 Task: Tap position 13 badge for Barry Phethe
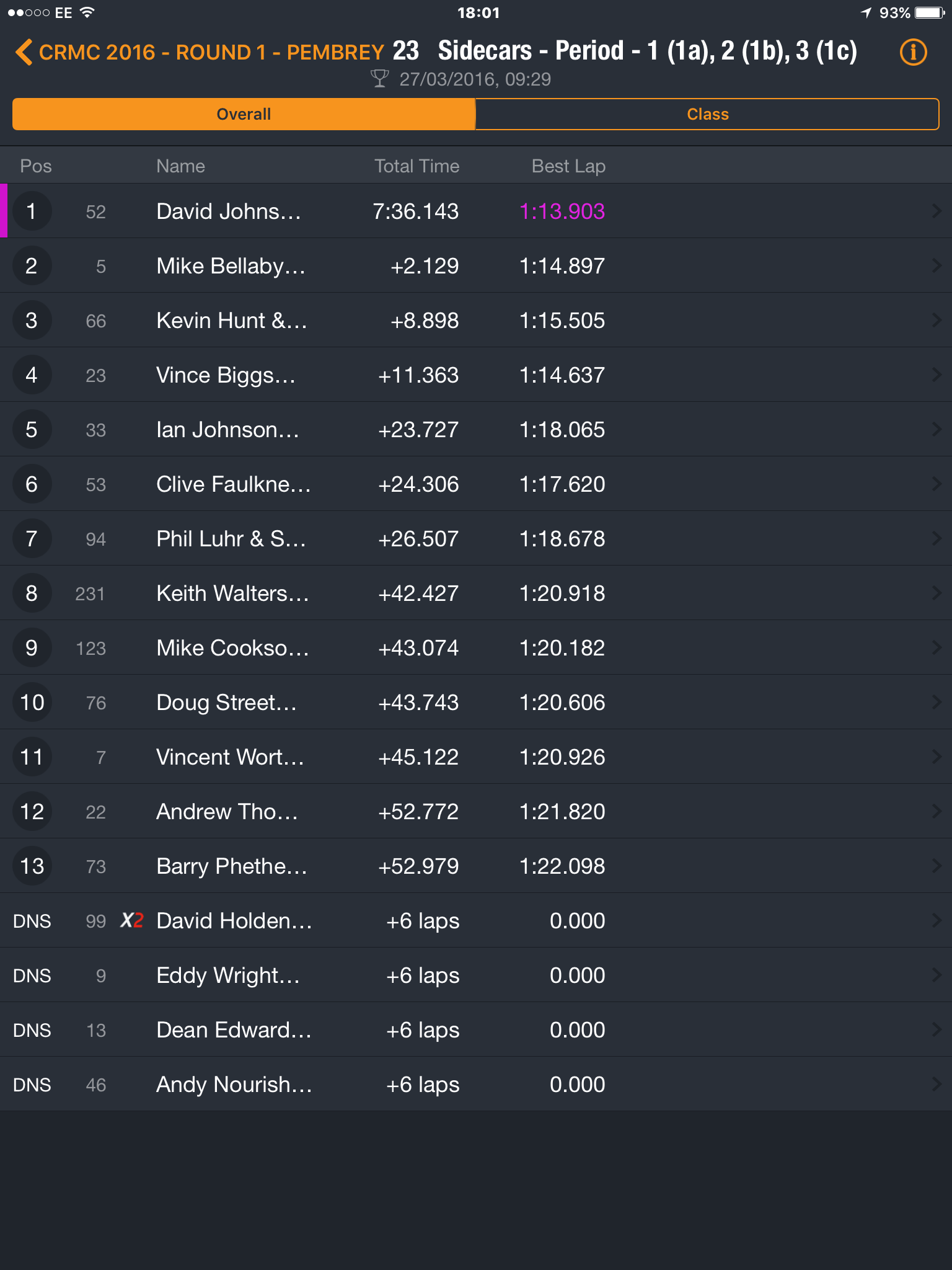[32, 866]
